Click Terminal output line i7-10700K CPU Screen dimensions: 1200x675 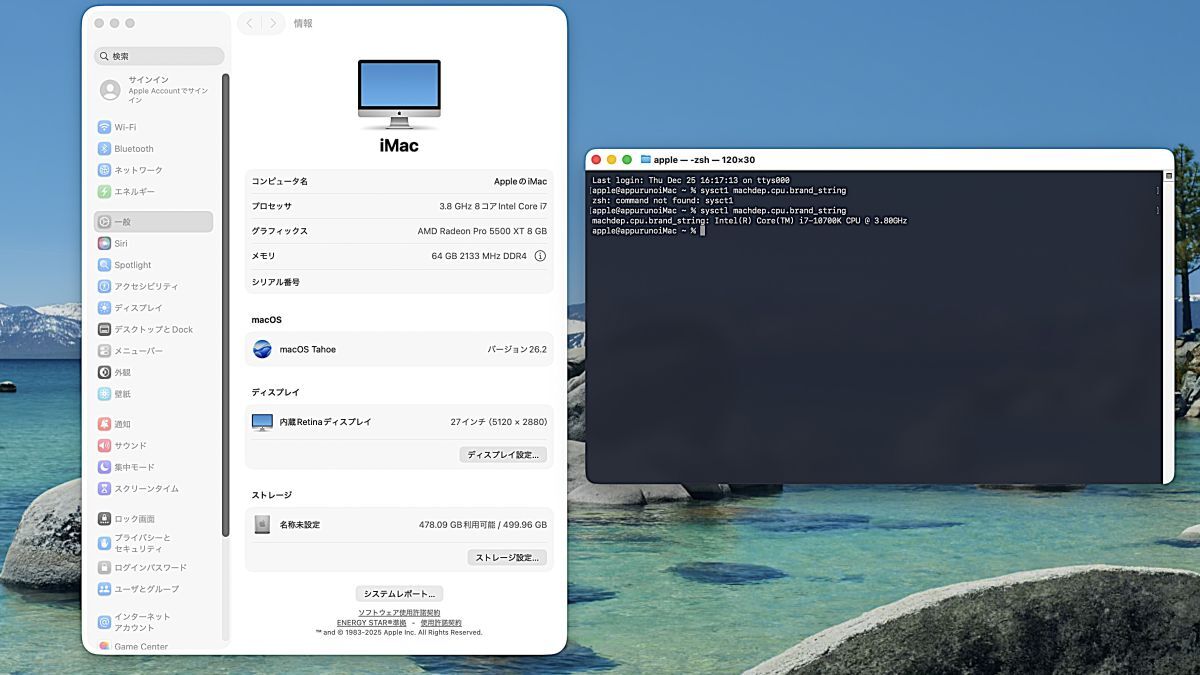tap(749, 220)
